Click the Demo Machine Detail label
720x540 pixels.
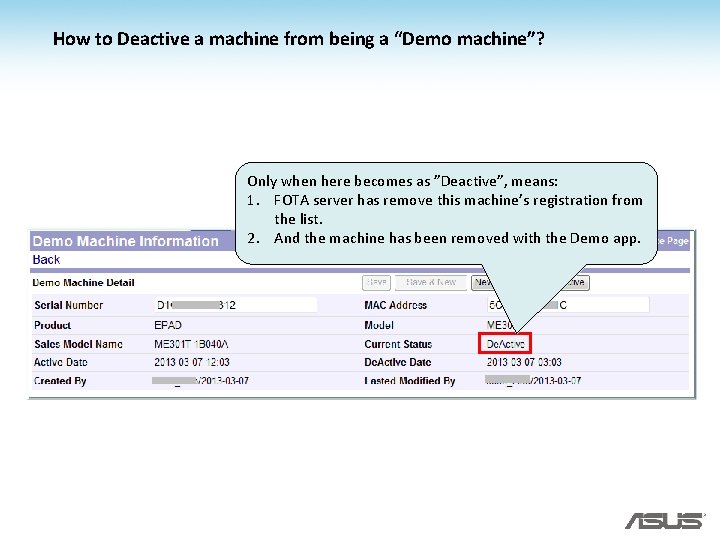coord(83,282)
